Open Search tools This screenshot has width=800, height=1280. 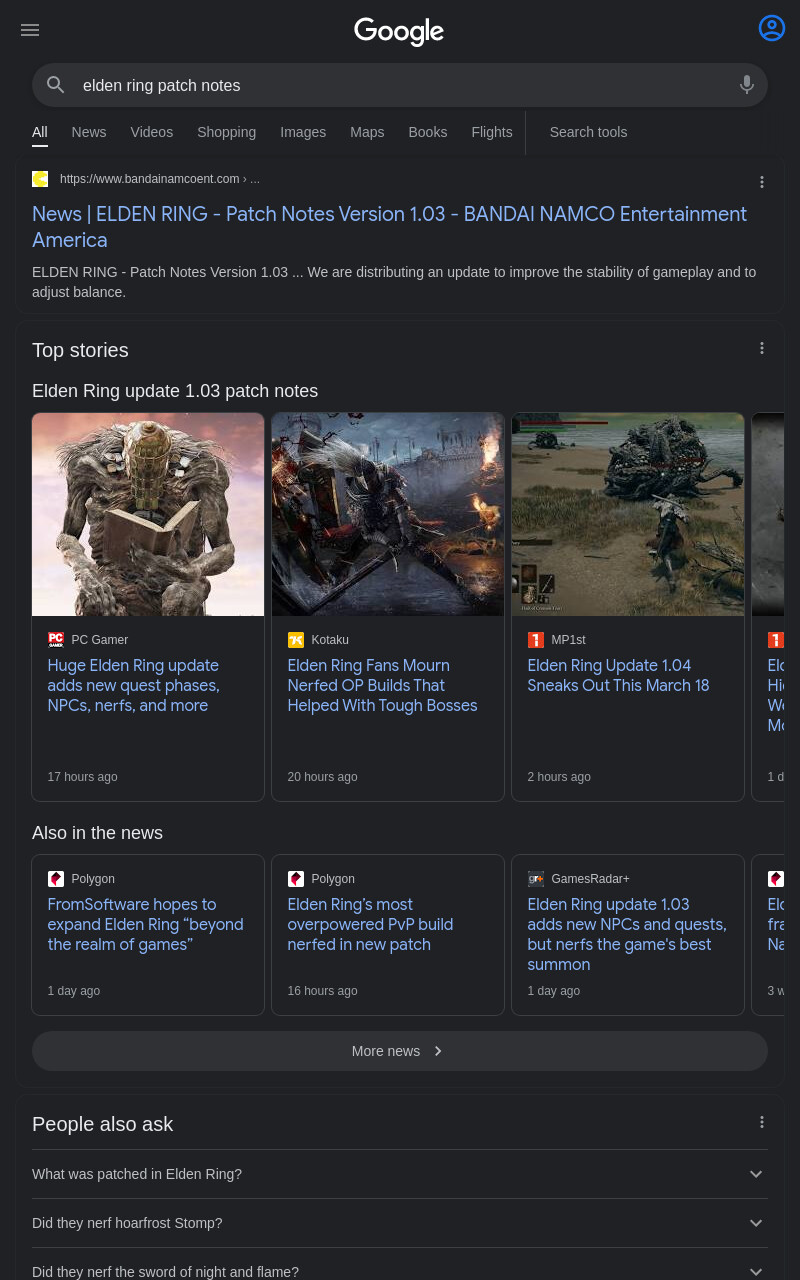(x=588, y=132)
